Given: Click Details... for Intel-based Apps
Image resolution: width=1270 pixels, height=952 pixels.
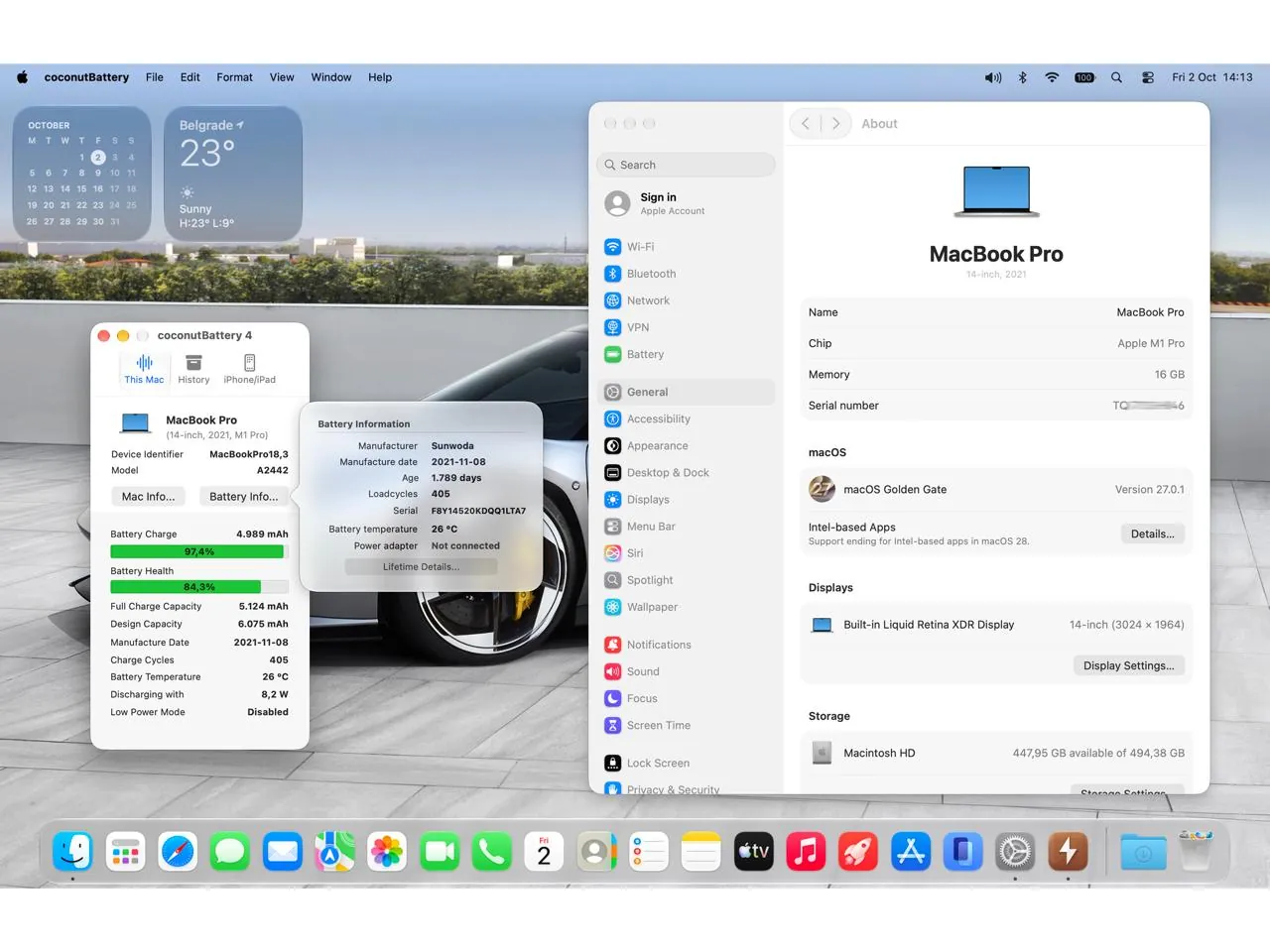Looking at the screenshot, I should (x=1152, y=534).
